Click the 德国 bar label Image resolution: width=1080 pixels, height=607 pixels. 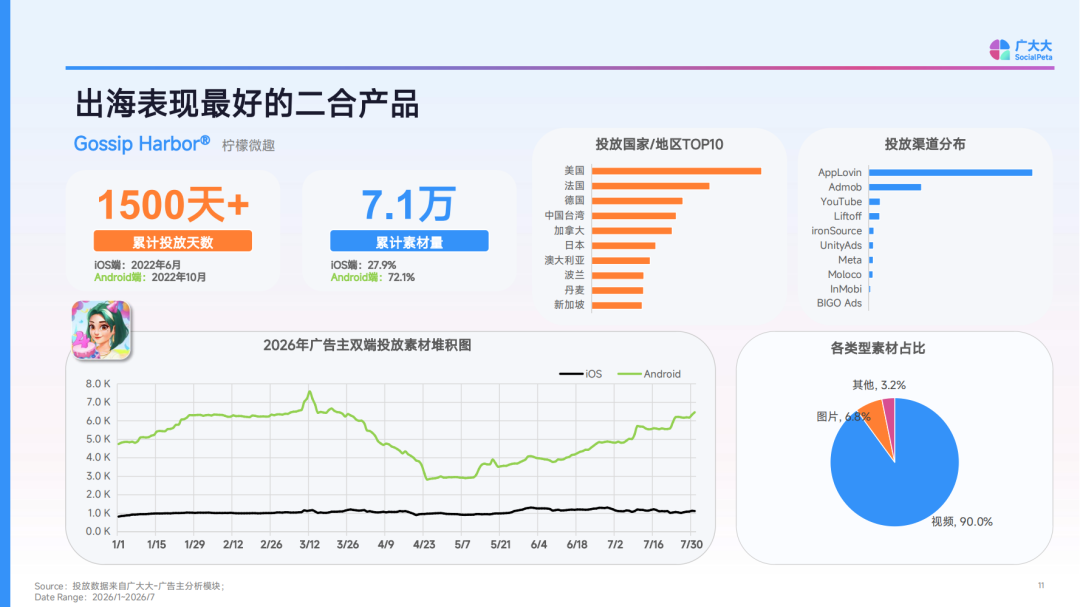pyautogui.click(x=574, y=200)
